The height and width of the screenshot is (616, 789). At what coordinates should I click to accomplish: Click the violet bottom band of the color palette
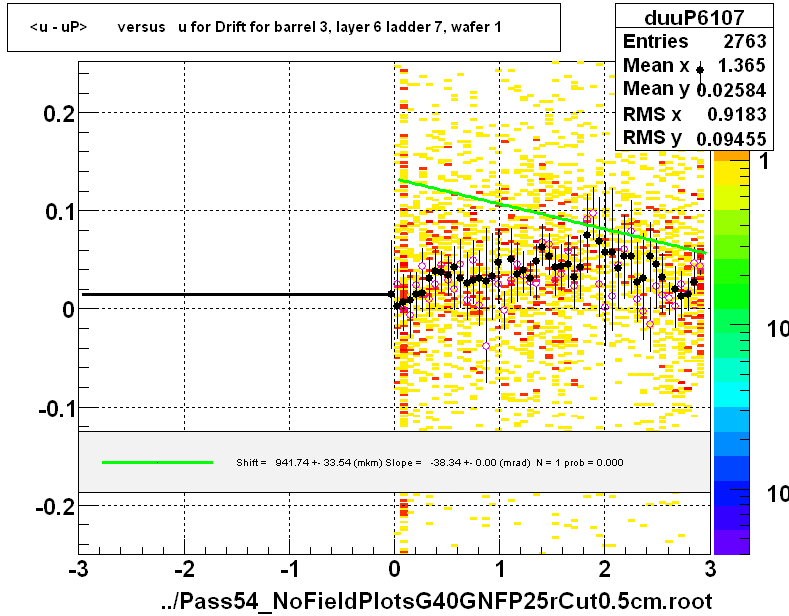click(732, 542)
